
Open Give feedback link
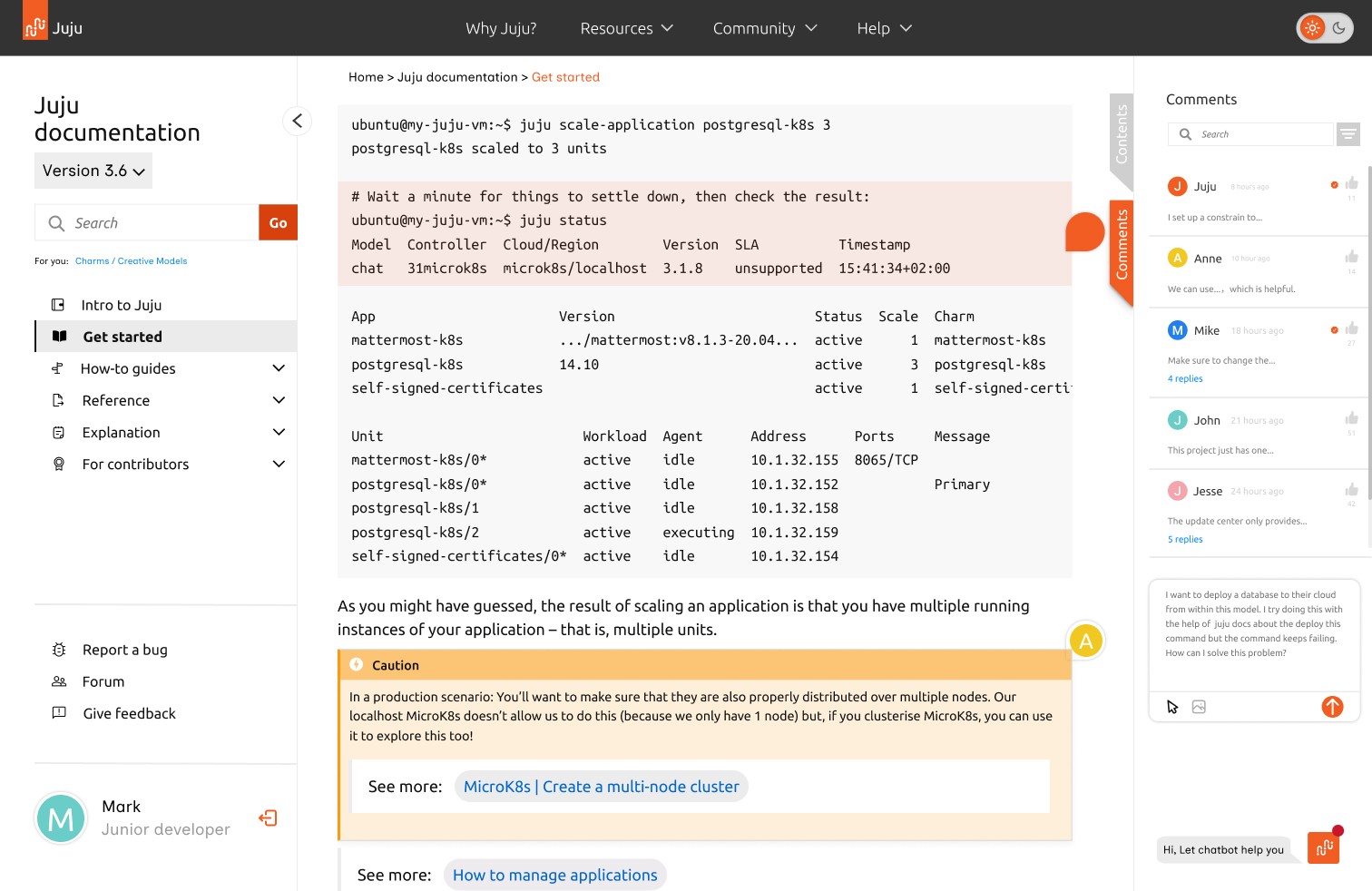(130, 714)
